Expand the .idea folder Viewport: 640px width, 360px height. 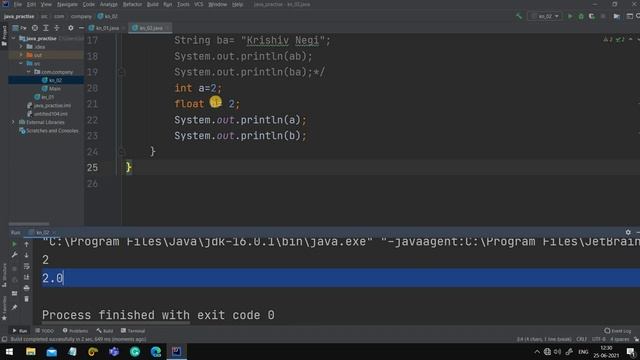point(21,47)
